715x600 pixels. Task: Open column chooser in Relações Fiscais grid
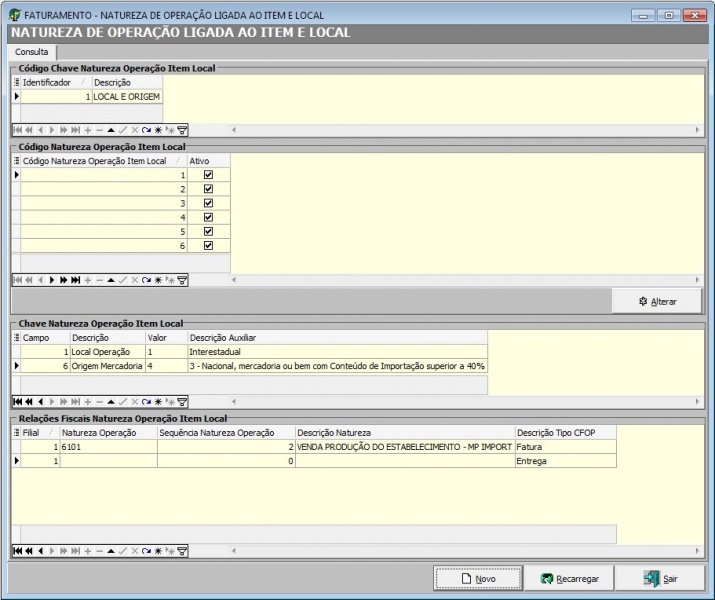16,433
